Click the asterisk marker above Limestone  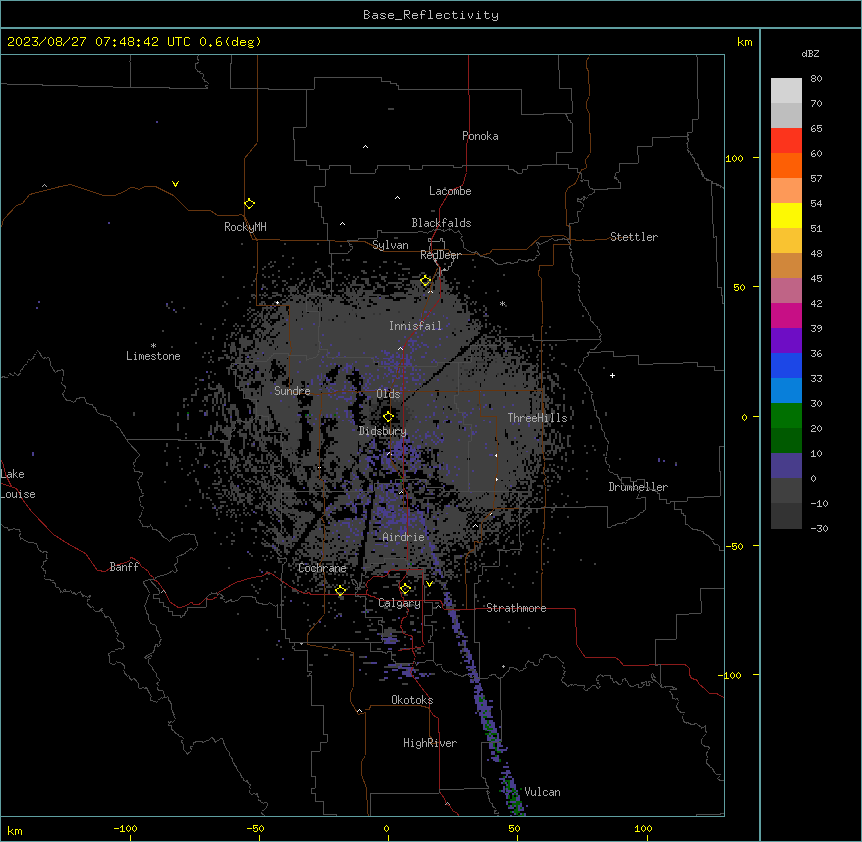point(153,346)
